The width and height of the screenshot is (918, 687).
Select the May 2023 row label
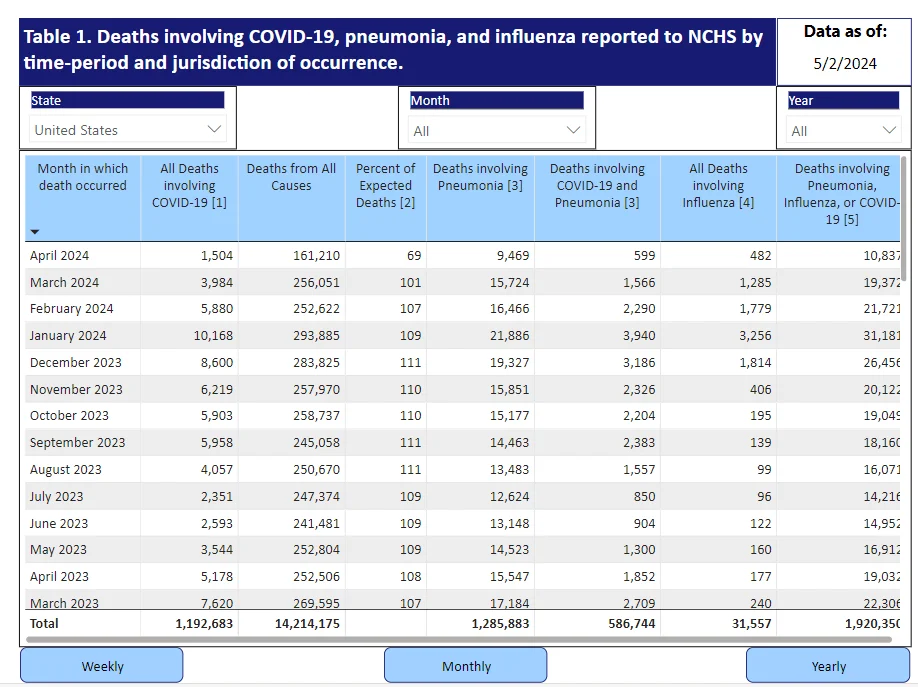[58, 550]
